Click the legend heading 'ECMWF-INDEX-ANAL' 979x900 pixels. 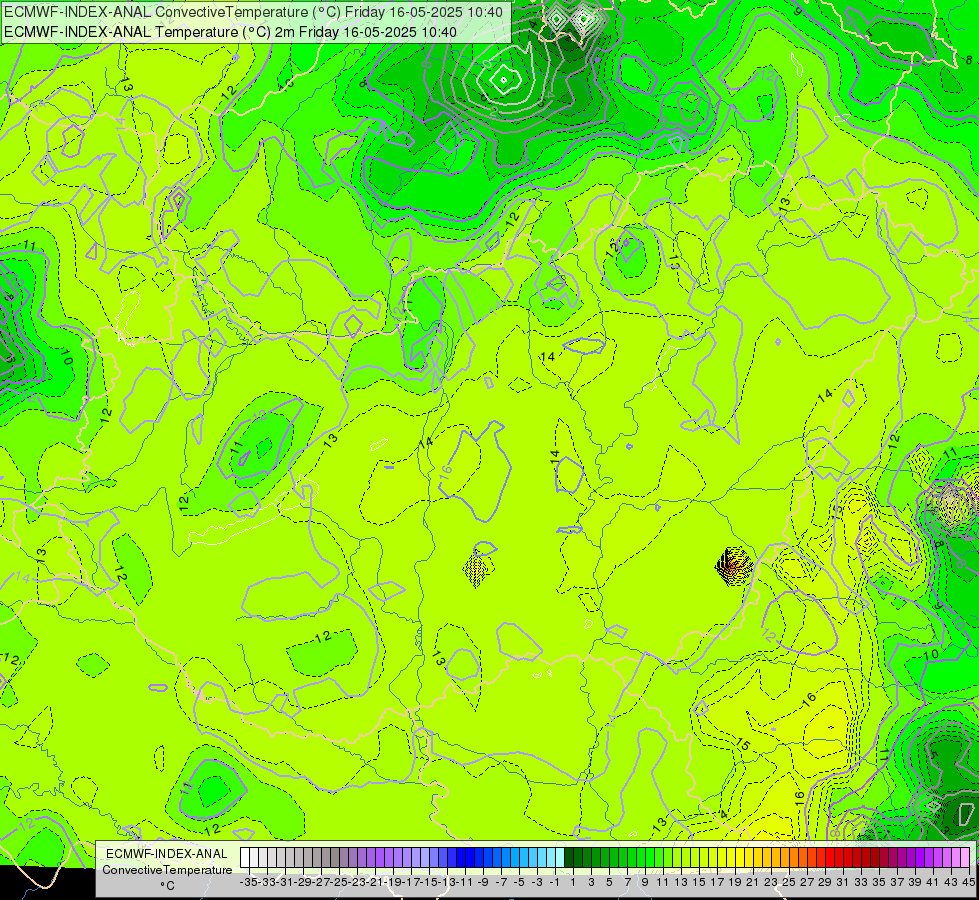click(167, 854)
